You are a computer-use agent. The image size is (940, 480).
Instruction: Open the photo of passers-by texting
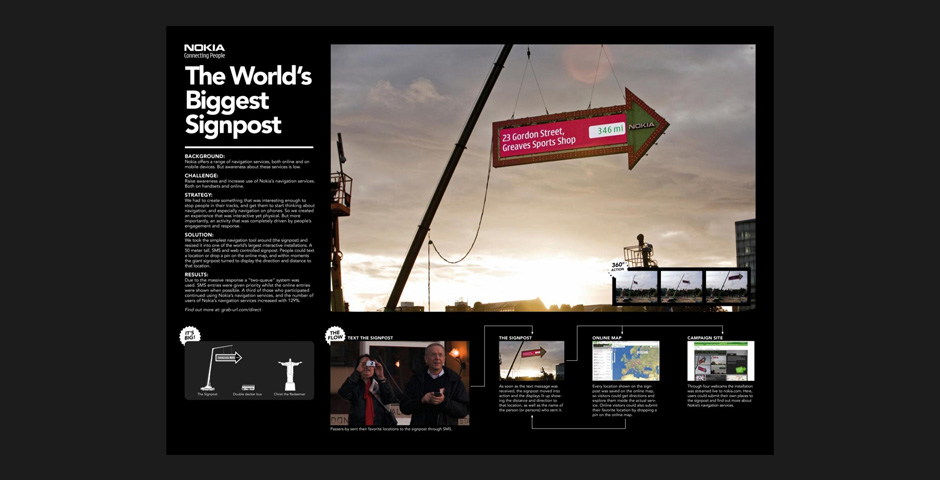[x=400, y=384]
